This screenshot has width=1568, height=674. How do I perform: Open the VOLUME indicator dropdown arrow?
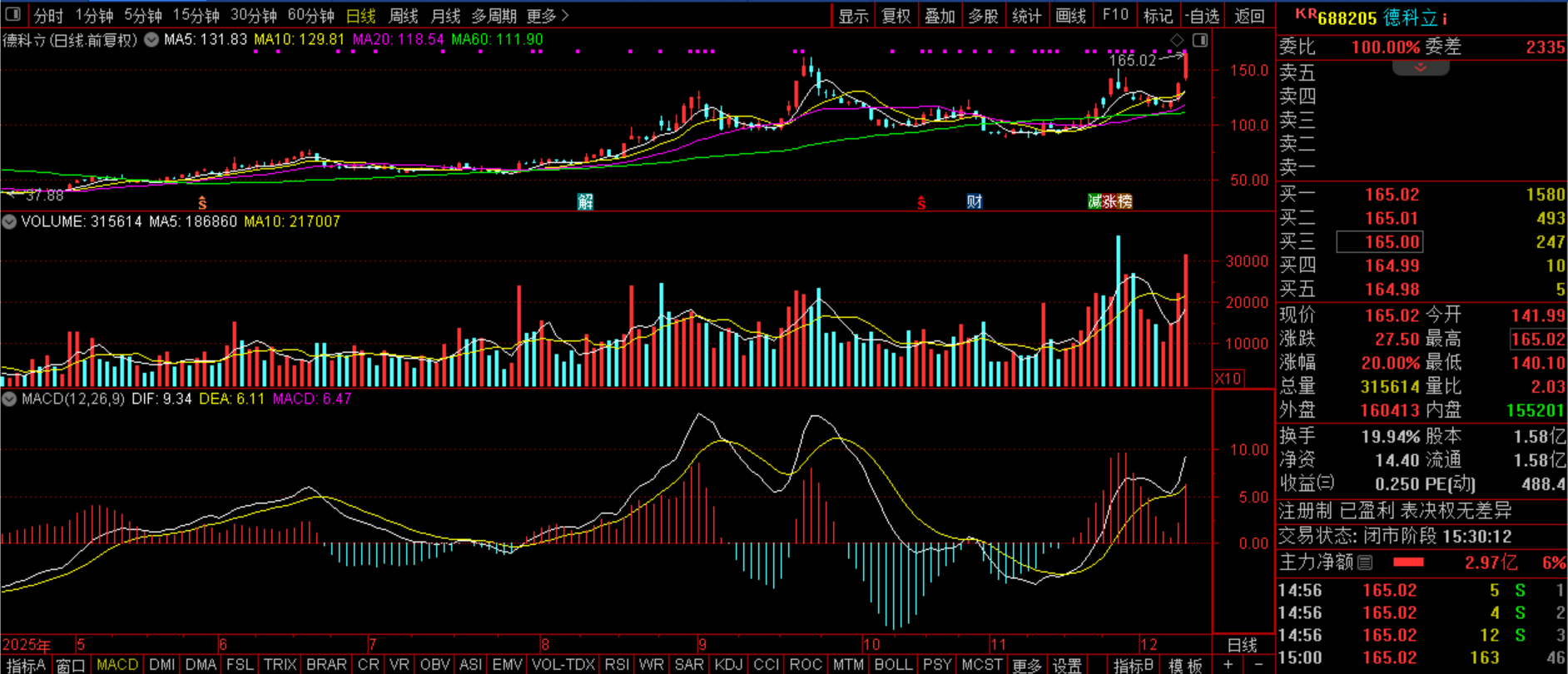9,221
